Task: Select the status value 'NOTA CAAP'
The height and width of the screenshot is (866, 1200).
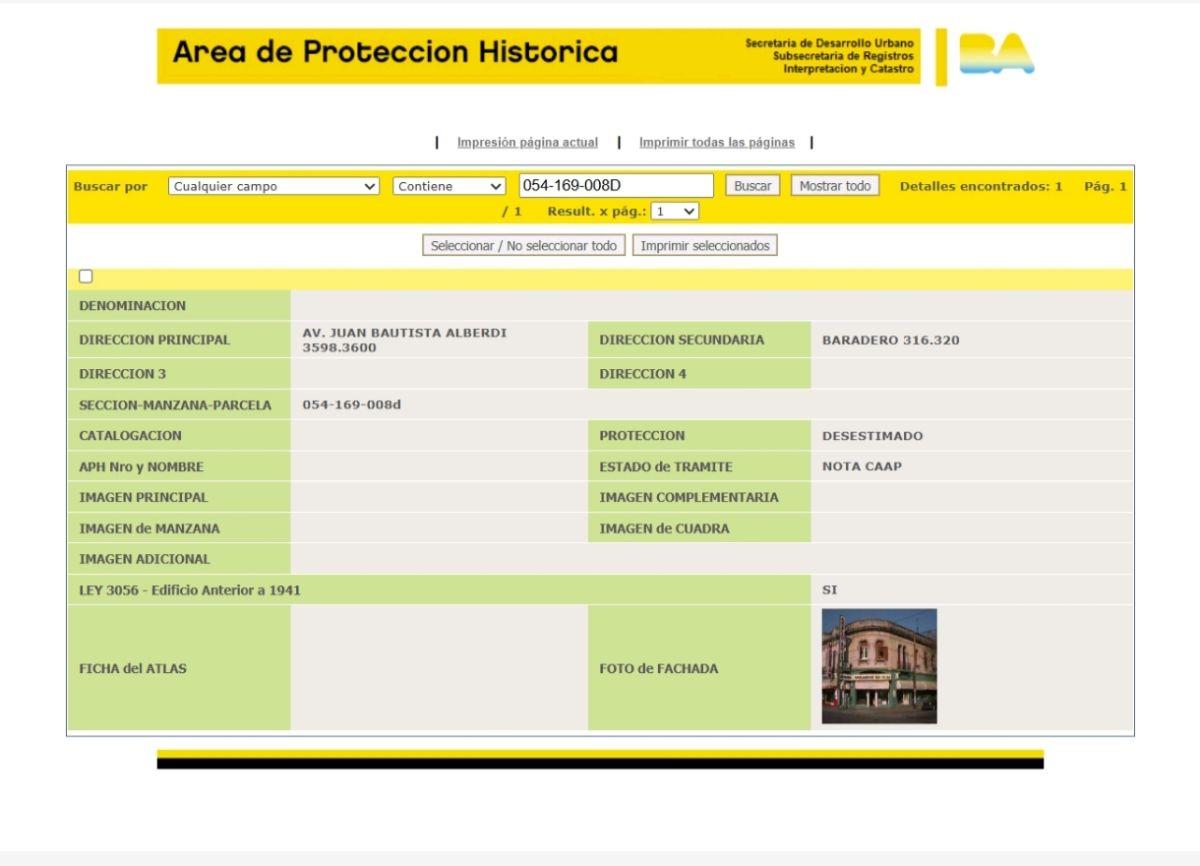Action: click(x=862, y=467)
